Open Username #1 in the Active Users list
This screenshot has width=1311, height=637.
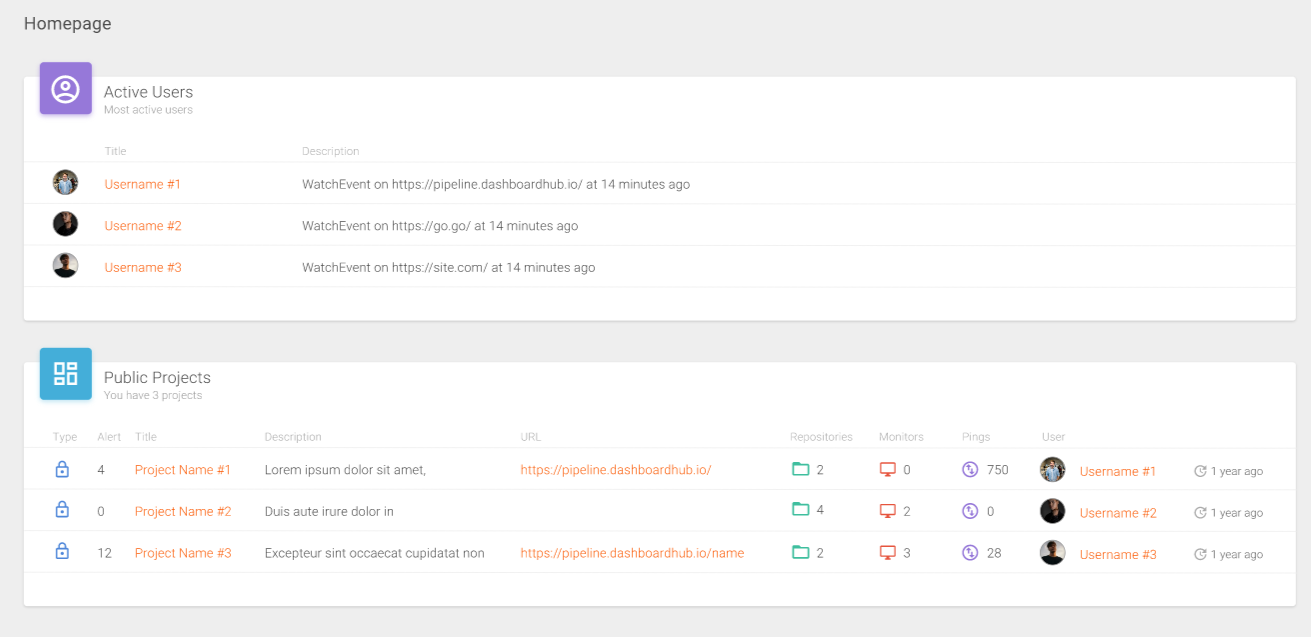tap(142, 184)
